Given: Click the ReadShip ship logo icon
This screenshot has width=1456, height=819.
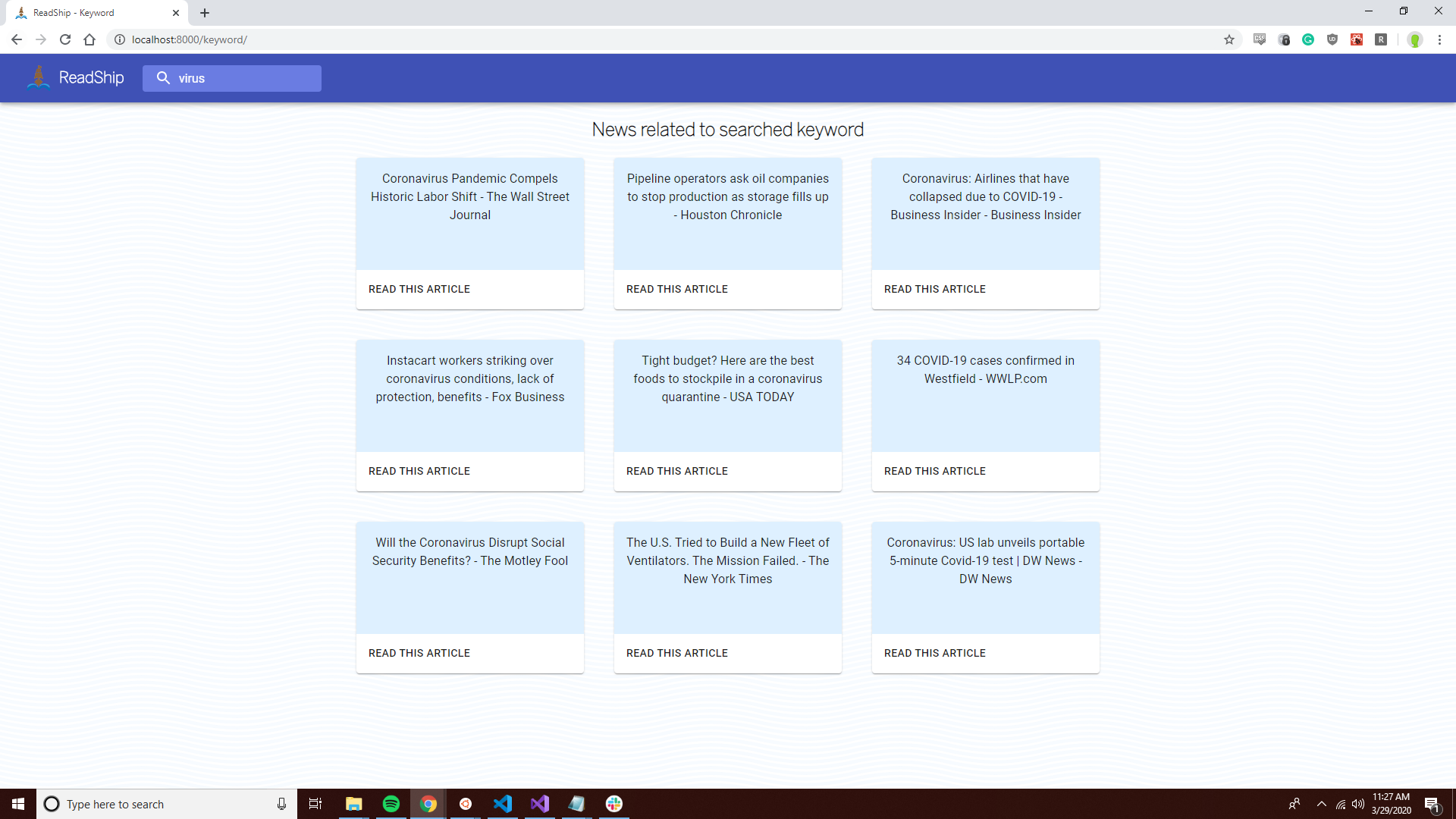Looking at the screenshot, I should (x=38, y=77).
